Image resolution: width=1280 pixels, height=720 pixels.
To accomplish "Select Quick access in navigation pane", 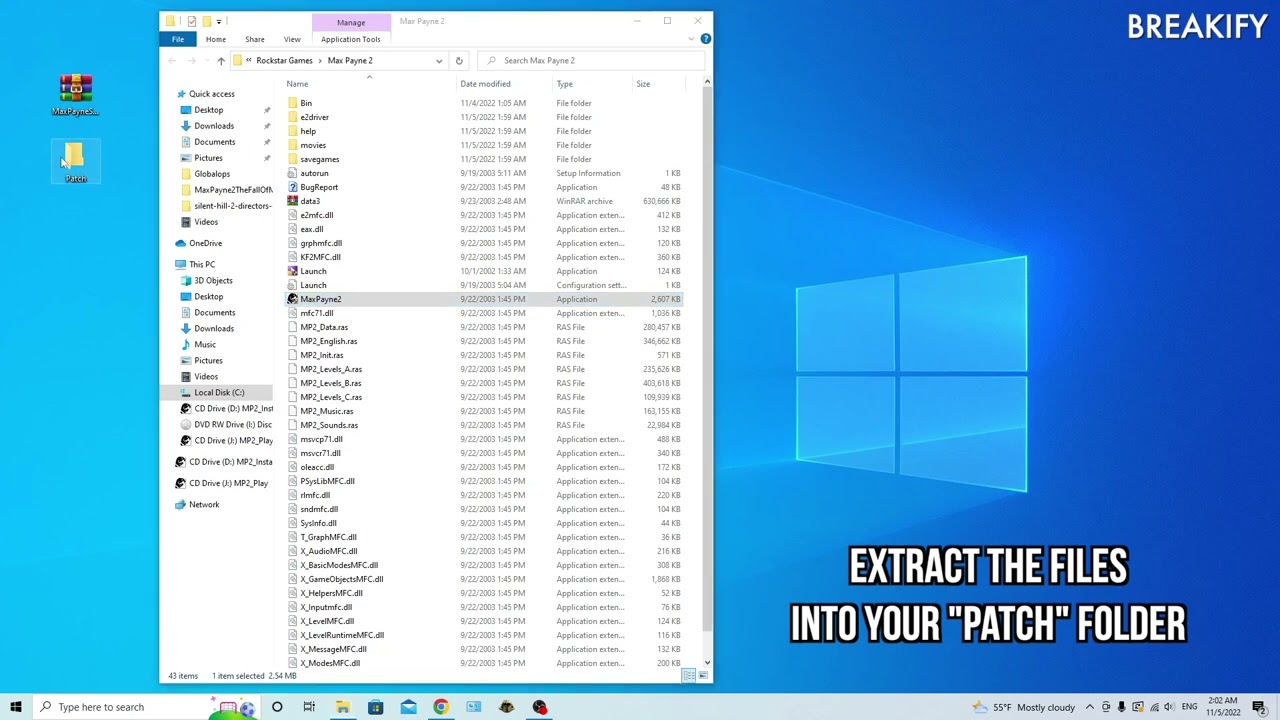I will pos(212,94).
